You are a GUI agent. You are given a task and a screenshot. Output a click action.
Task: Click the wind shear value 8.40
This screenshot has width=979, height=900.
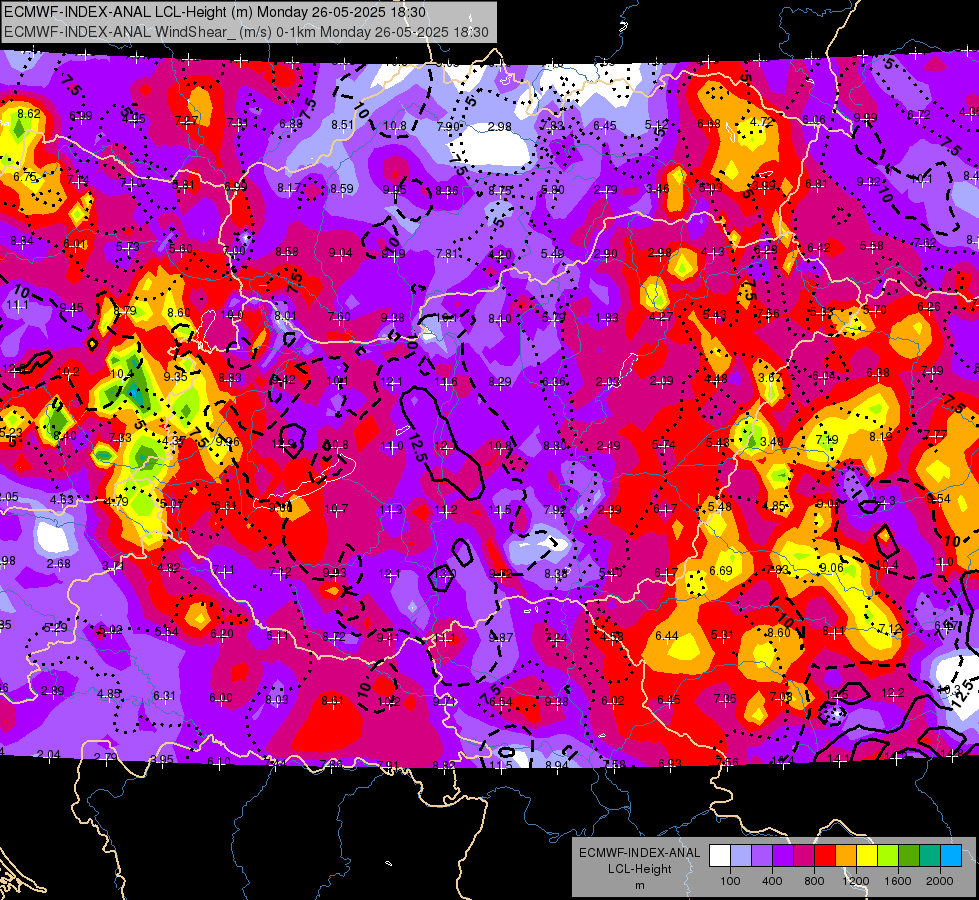pyautogui.click(x=65, y=435)
